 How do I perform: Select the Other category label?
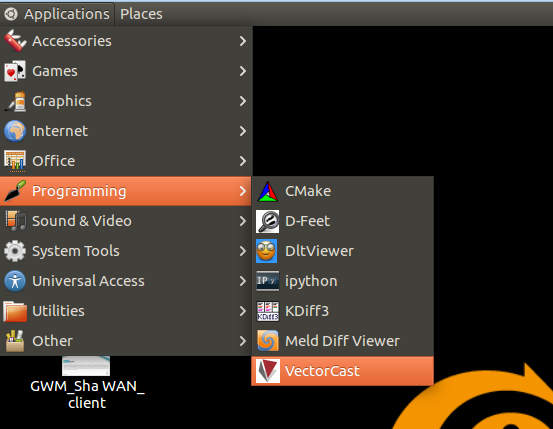[52, 341]
